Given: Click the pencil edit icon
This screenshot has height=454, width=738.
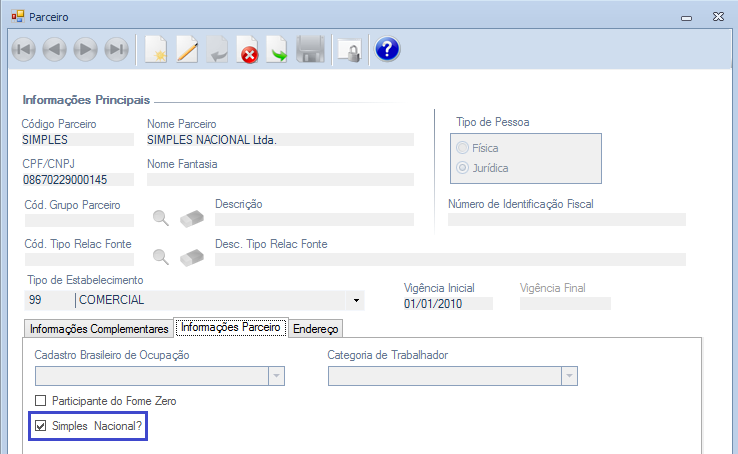Looking at the screenshot, I should point(187,49).
